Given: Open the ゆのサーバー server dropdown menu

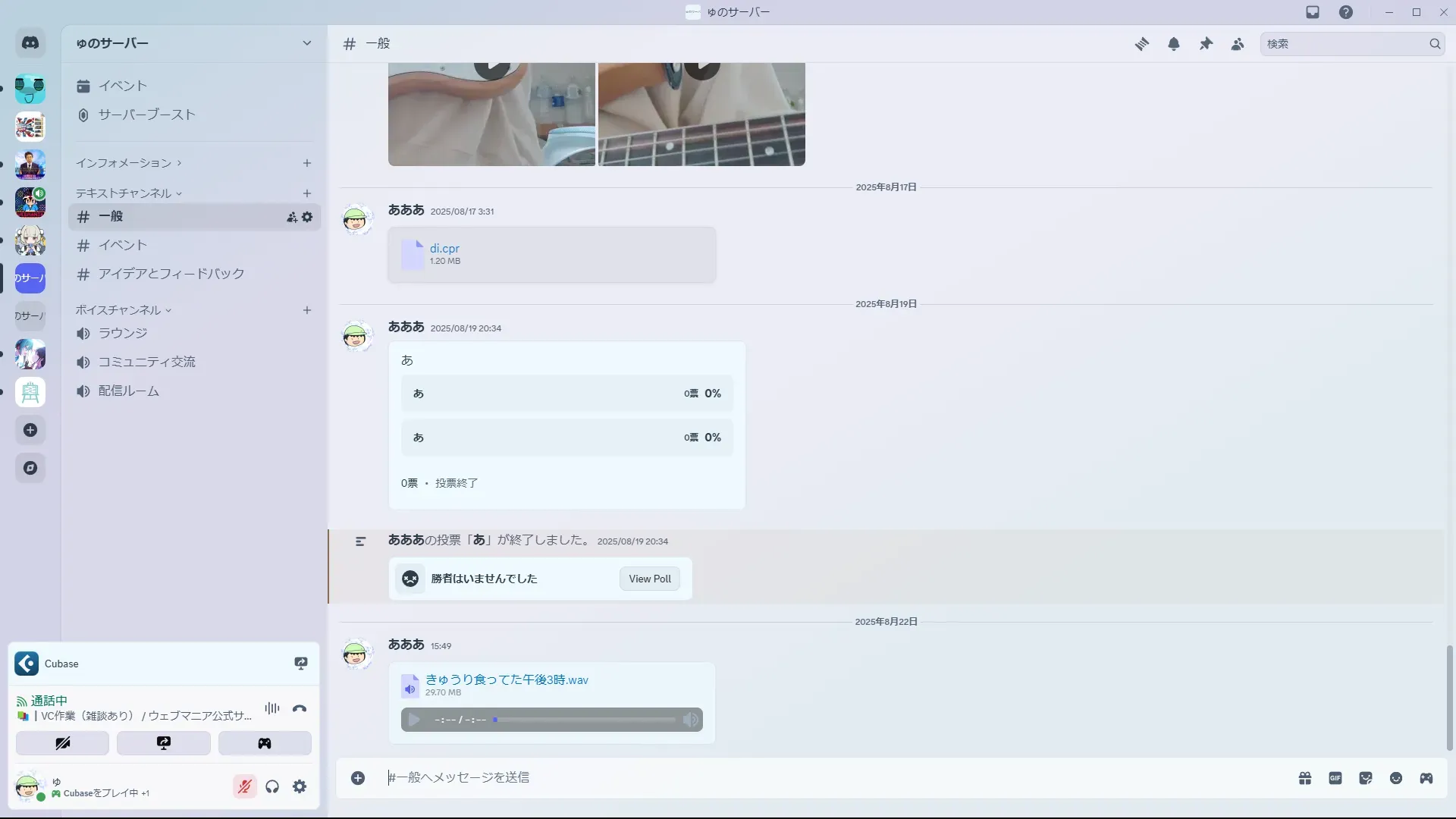Looking at the screenshot, I should 306,43.
